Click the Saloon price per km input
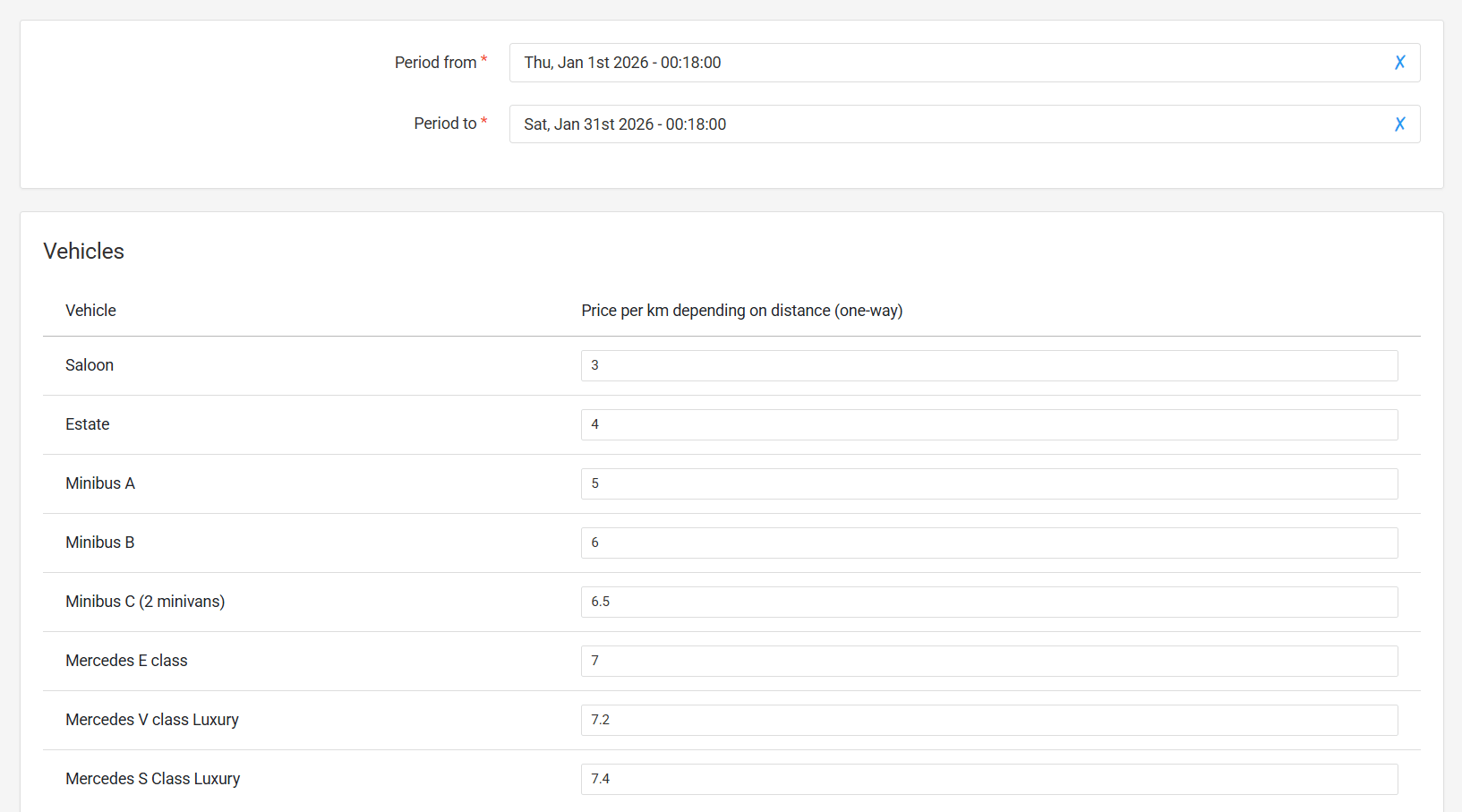1462x812 pixels. click(988, 365)
